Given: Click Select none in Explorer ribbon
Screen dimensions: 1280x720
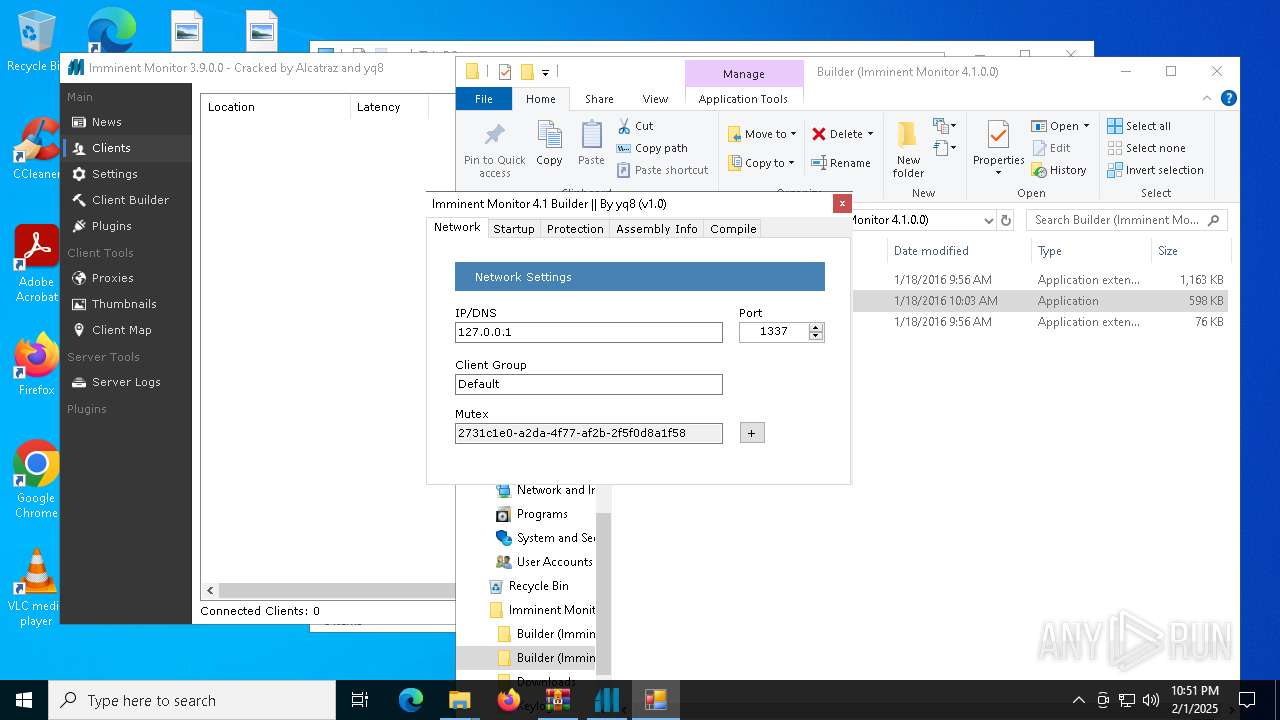Looking at the screenshot, I should [1145, 148].
